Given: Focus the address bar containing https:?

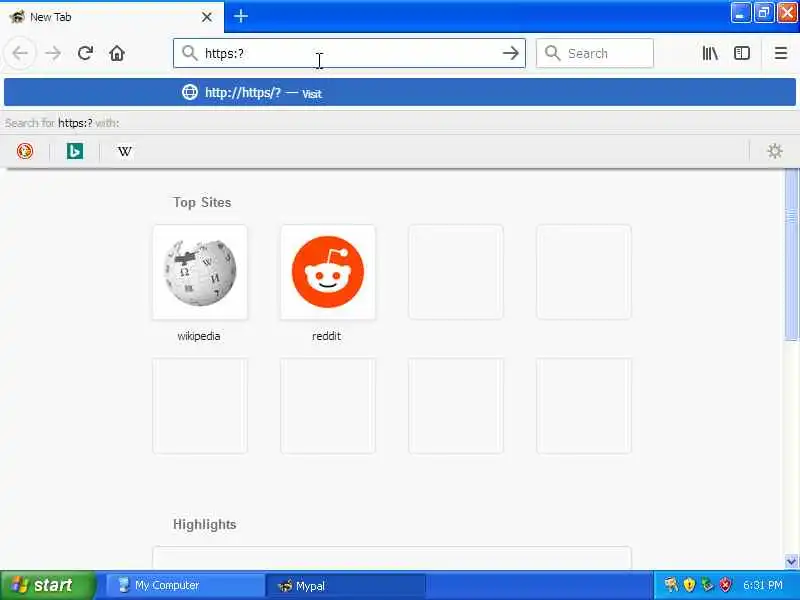Looking at the screenshot, I should (349, 53).
